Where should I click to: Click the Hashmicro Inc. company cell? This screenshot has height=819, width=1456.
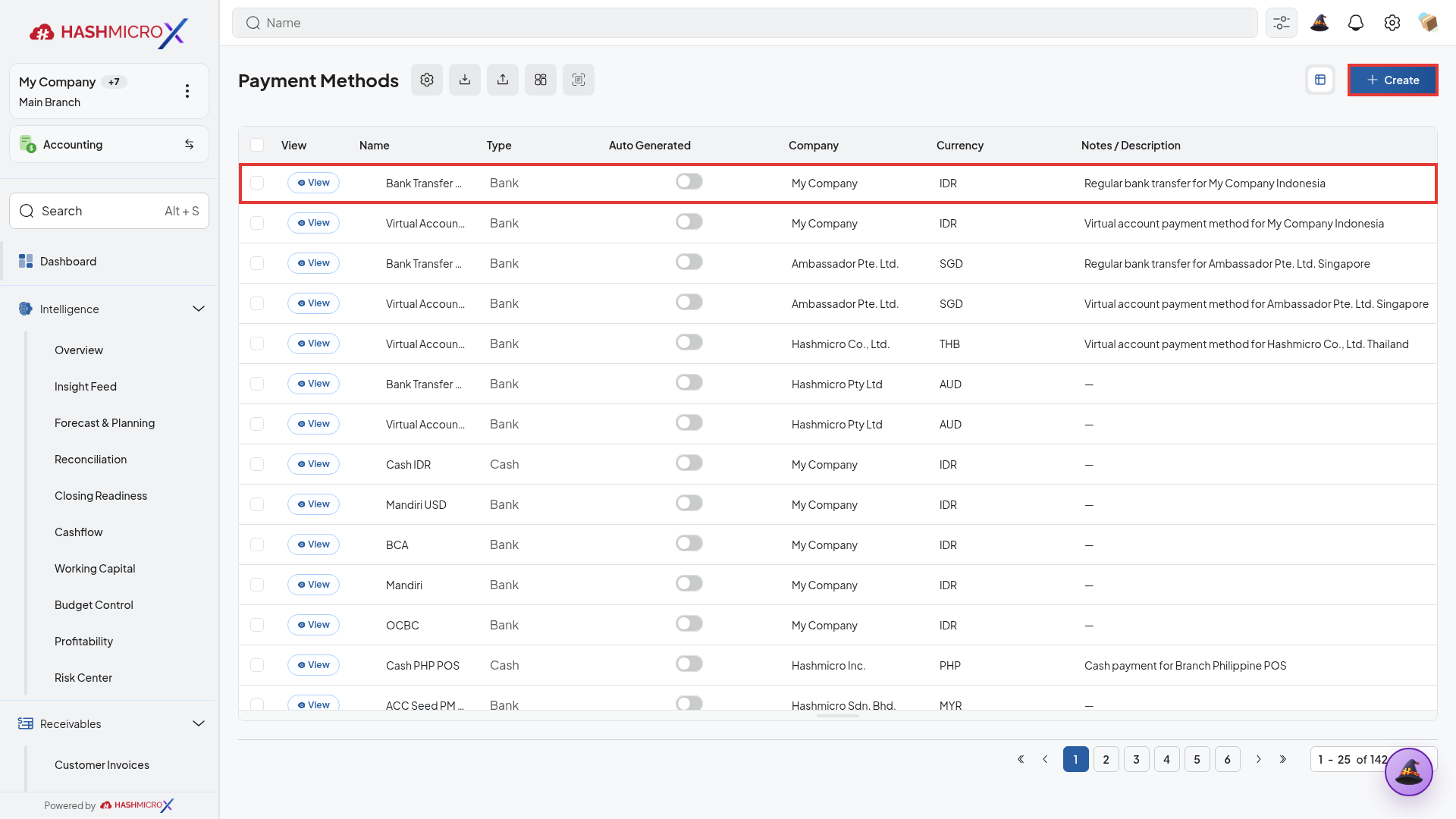(828, 666)
